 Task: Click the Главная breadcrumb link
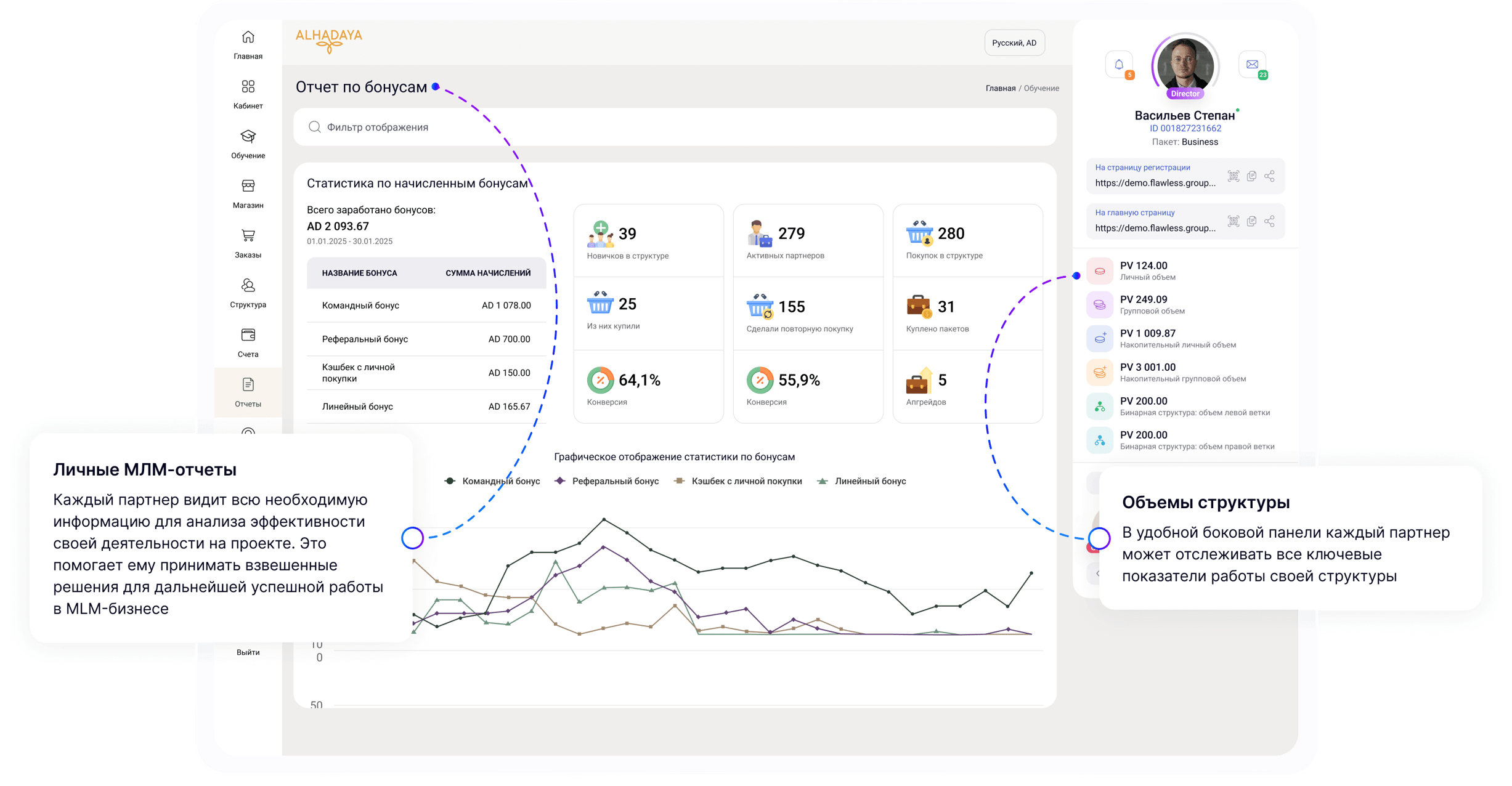1000,88
